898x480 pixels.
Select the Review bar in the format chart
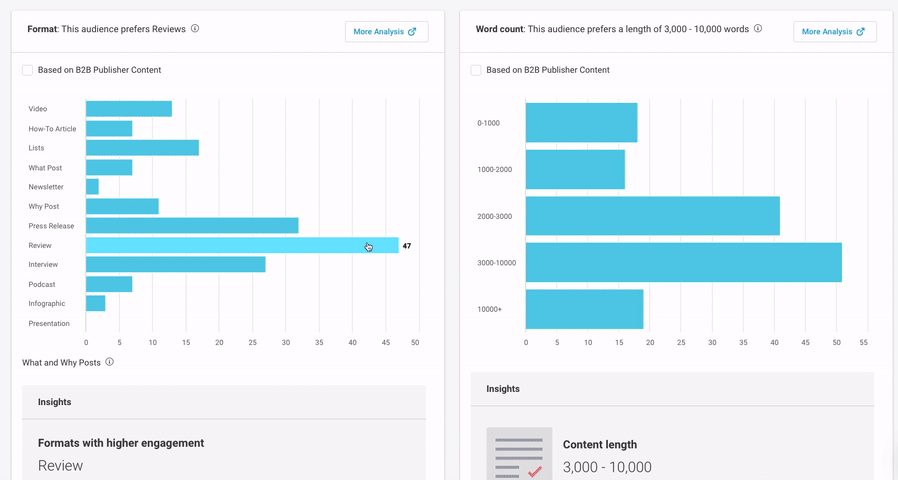coord(242,245)
